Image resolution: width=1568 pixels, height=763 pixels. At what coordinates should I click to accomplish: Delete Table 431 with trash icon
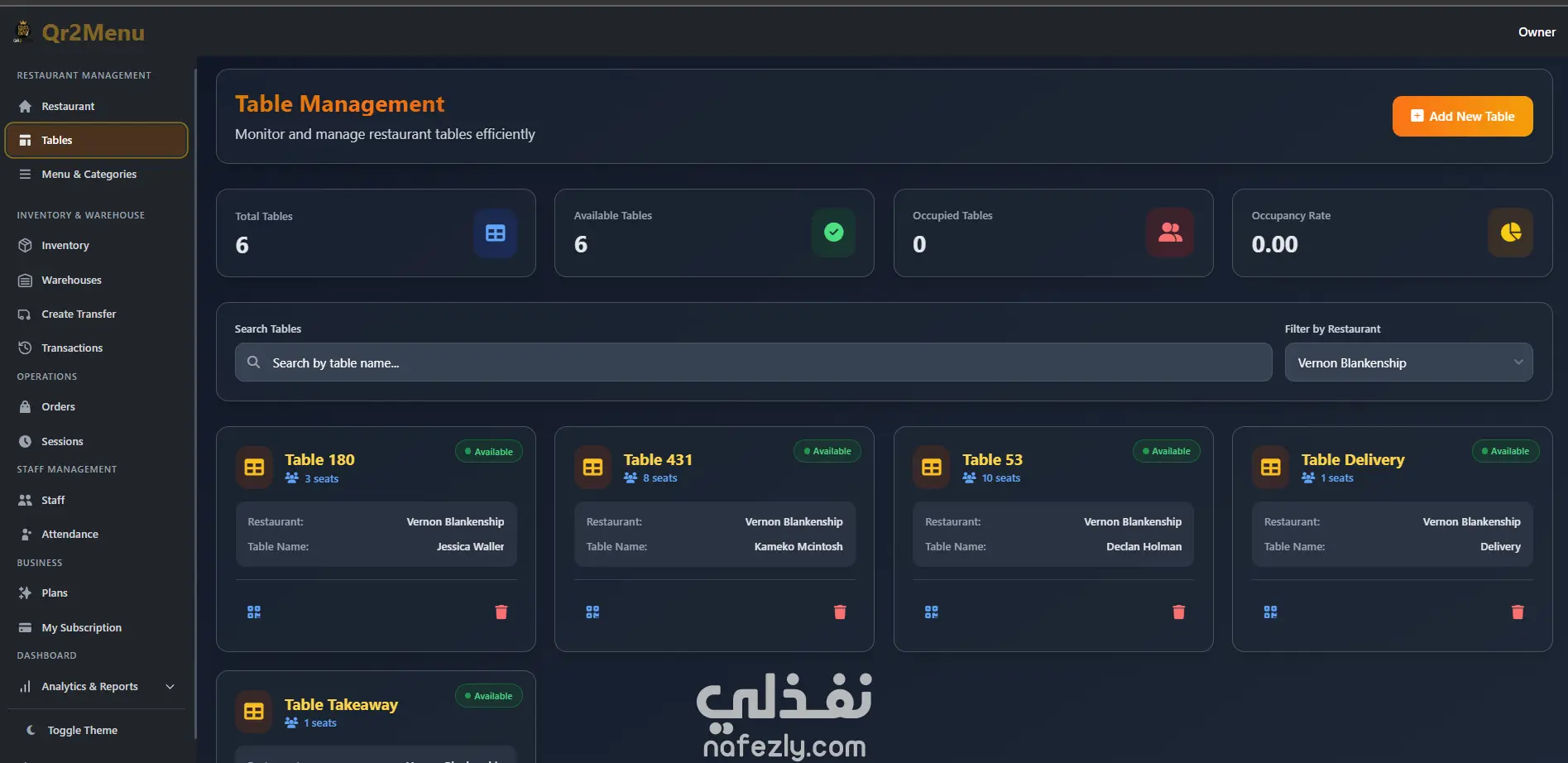(840, 612)
